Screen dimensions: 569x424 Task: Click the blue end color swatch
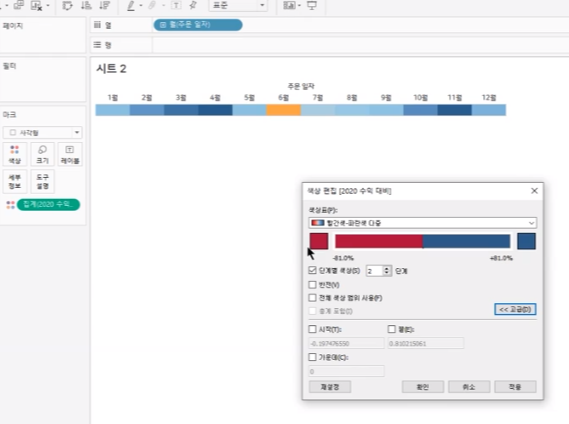tap(526, 241)
